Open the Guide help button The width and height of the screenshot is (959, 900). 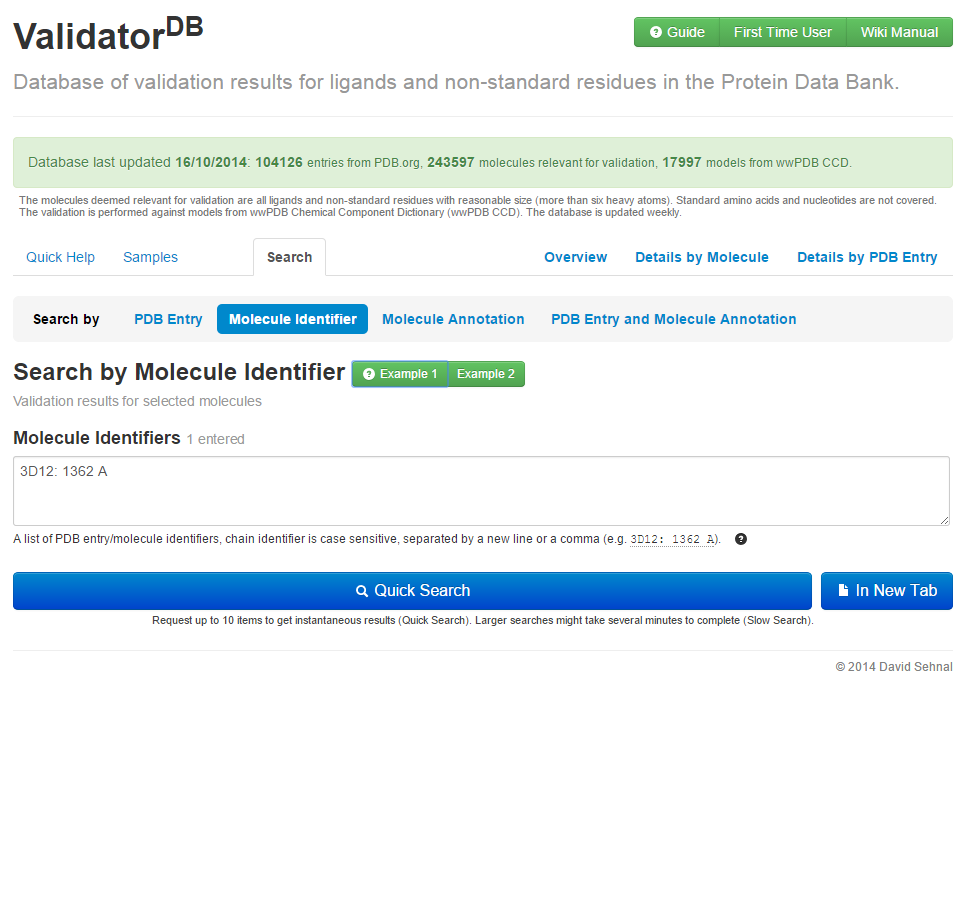(x=676, y=32)
